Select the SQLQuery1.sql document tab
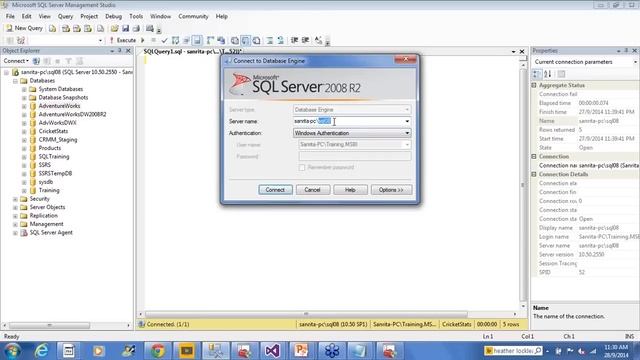 tap(193, 51)
